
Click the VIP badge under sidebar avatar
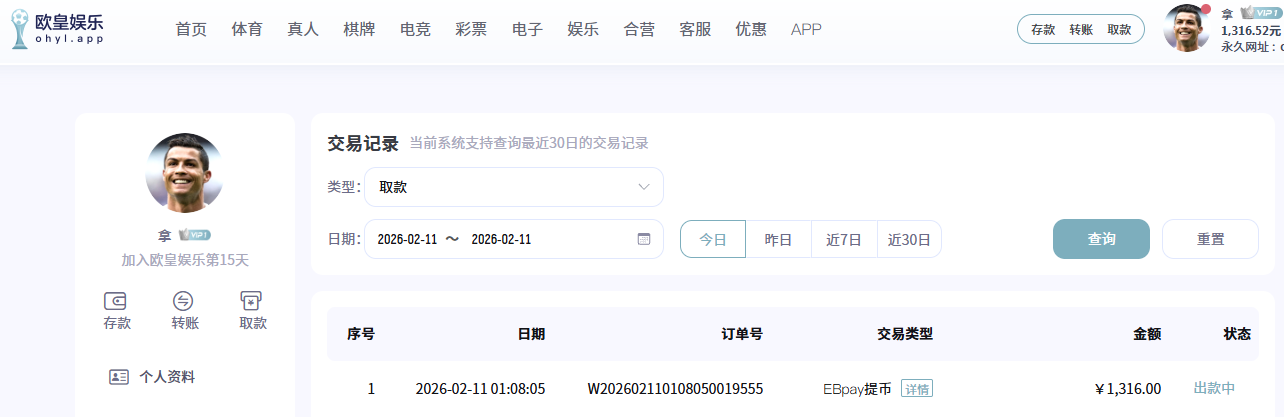(194, 235)
